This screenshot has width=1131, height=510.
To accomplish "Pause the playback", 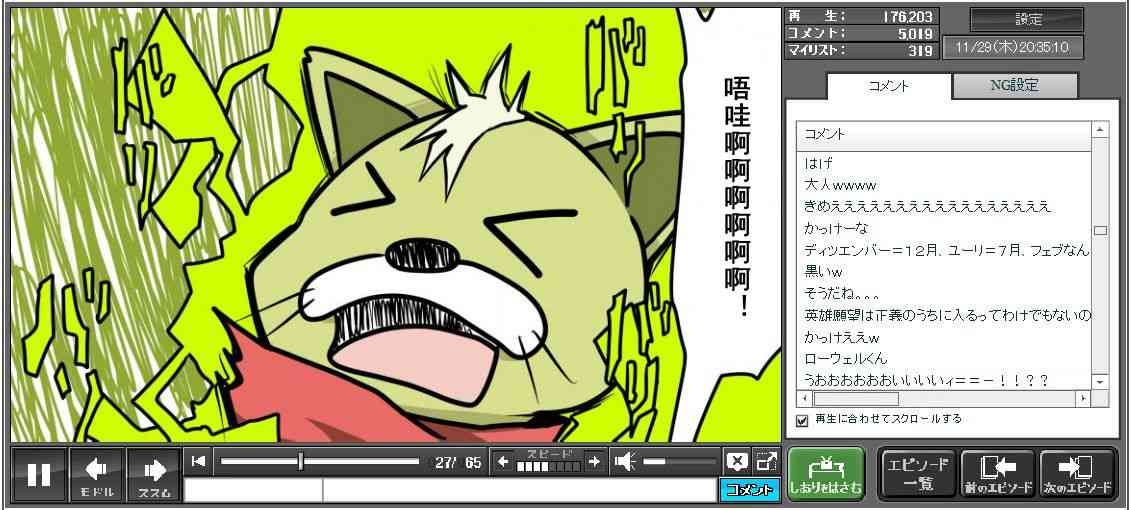I will point(39,474).
